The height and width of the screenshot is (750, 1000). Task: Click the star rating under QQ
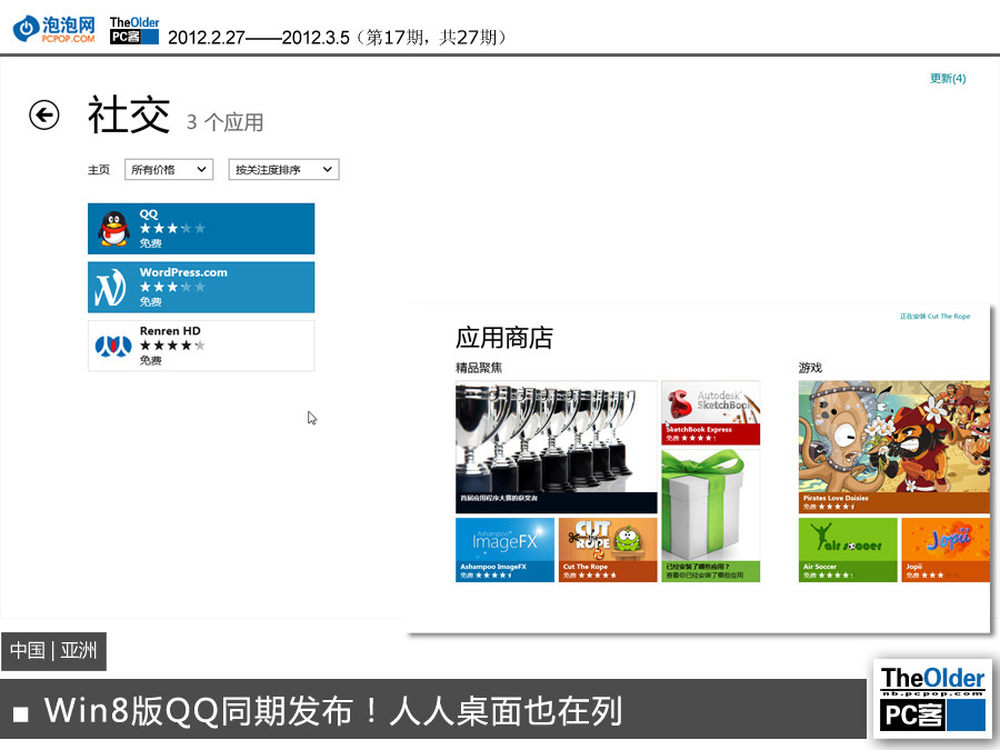pos(172,228)
